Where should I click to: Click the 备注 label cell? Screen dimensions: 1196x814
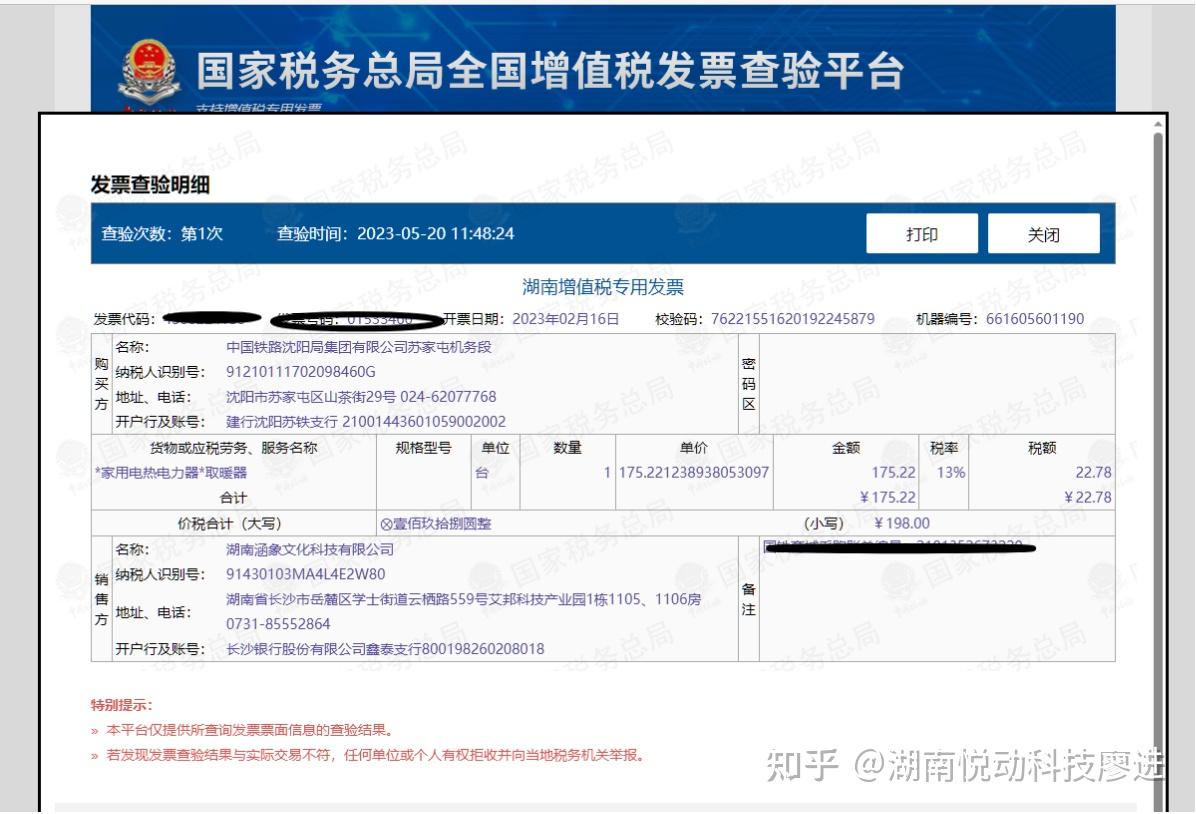[x=748, y=599]
